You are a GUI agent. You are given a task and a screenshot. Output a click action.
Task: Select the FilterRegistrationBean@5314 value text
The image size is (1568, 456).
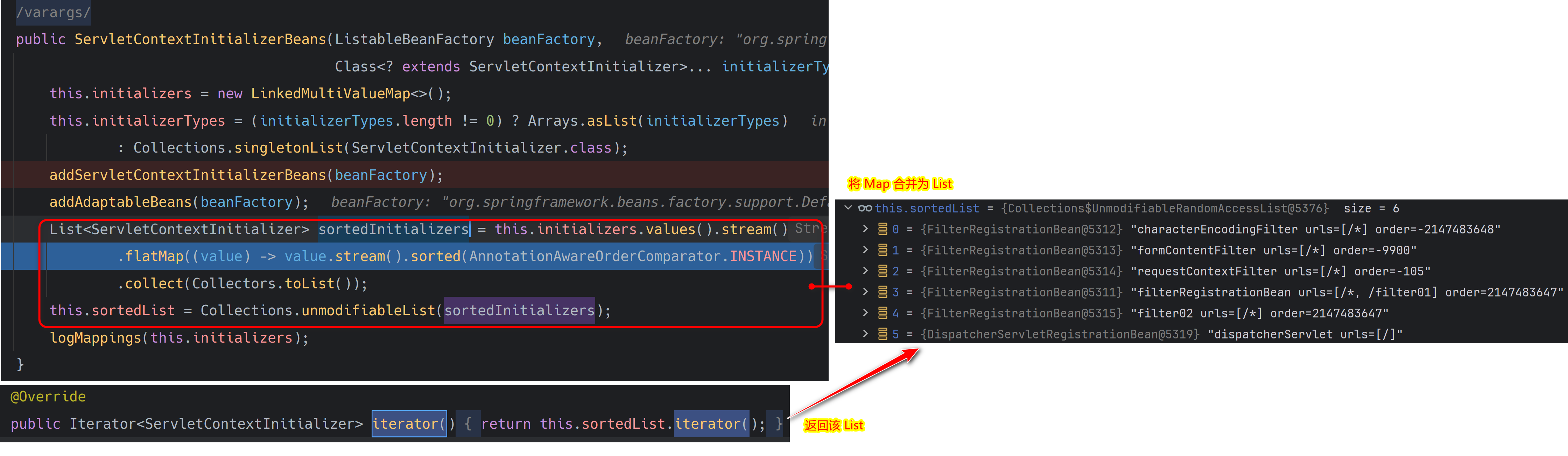pos(1021,272)
